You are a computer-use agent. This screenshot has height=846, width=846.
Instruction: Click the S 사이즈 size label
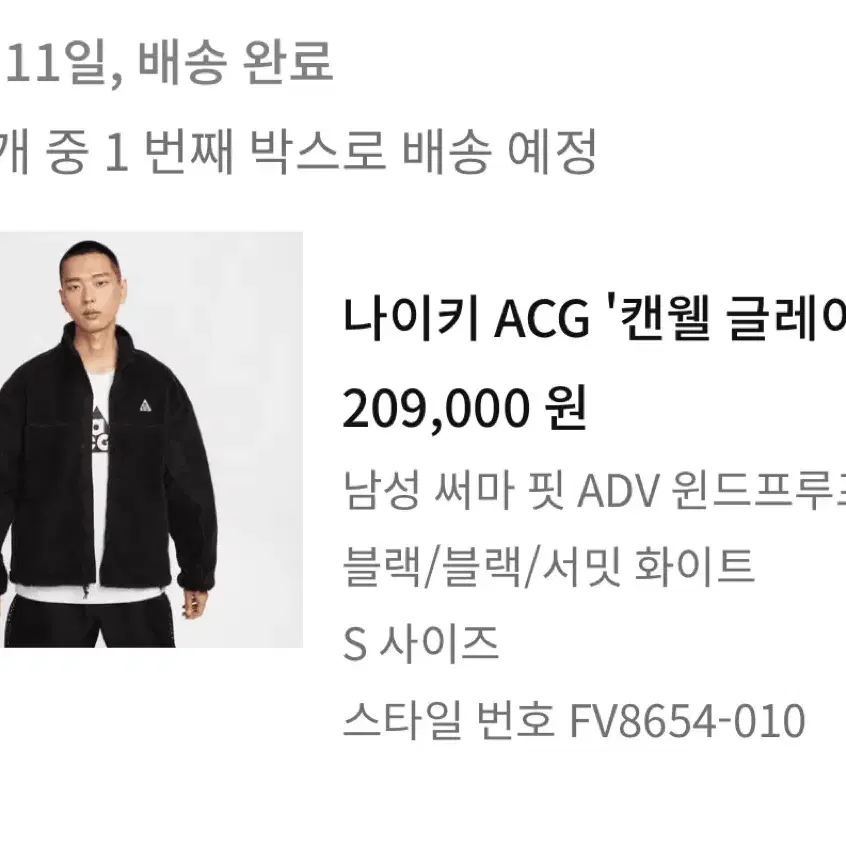click(x=421, y=643)
